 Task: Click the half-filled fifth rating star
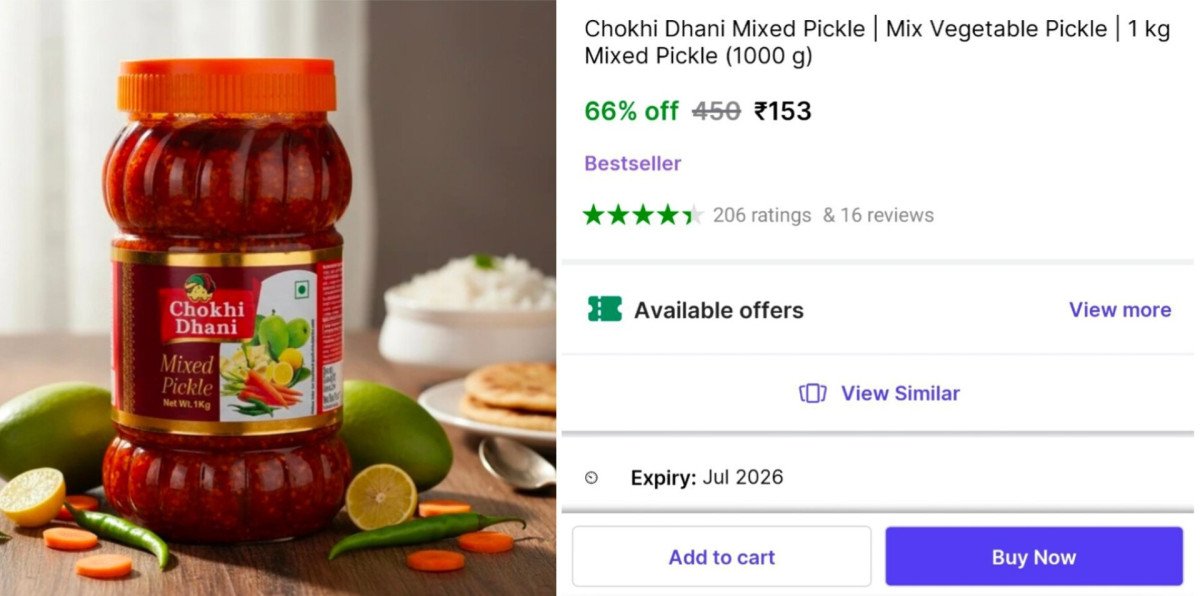[693, 215]
